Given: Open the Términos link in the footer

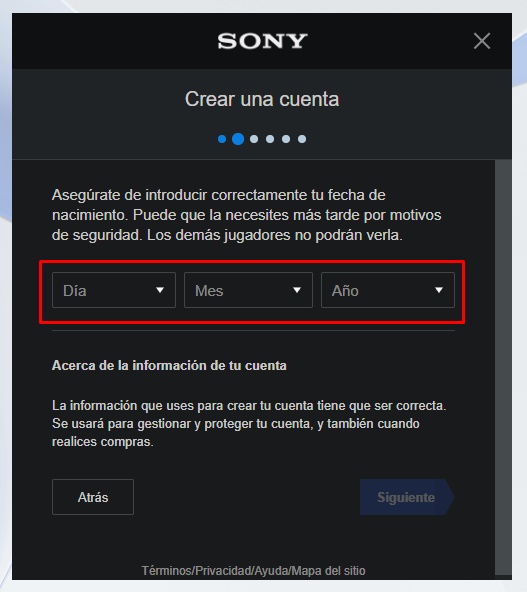Looking at the screenshot, I should [x=167, y=570].
